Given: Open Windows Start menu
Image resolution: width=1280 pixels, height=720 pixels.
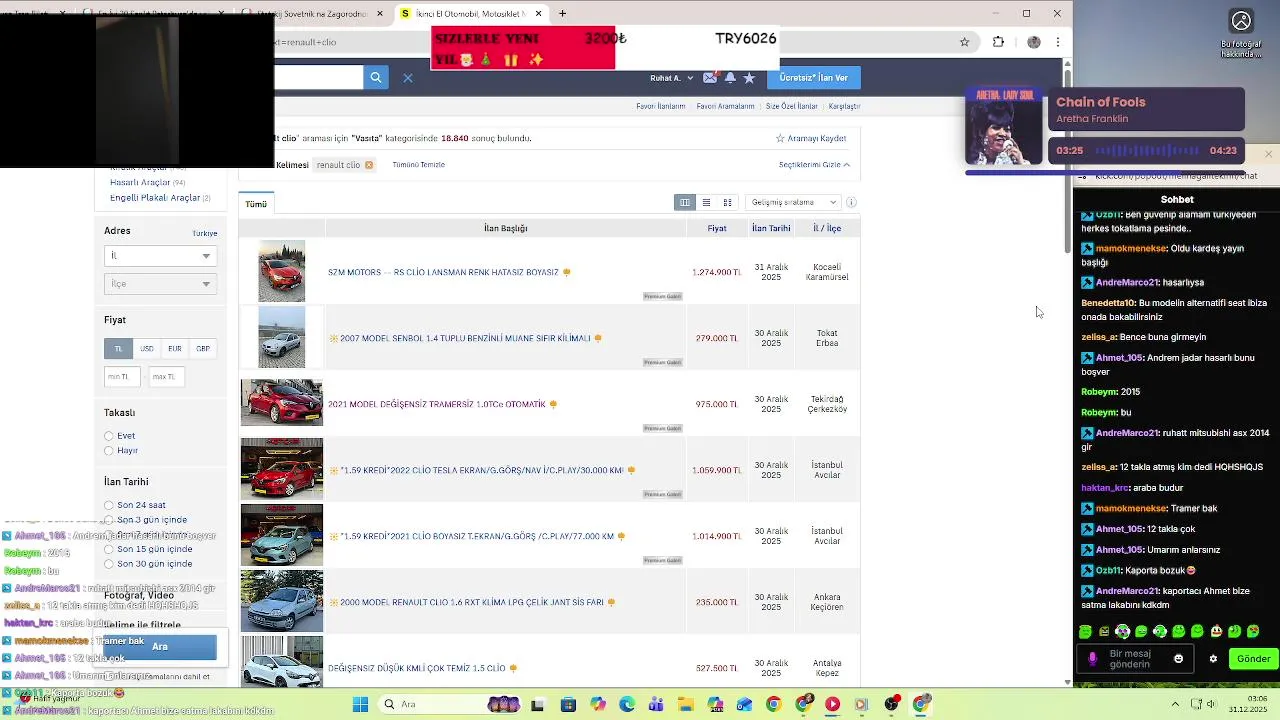Looking at the screenshot, I should point(360,704).
